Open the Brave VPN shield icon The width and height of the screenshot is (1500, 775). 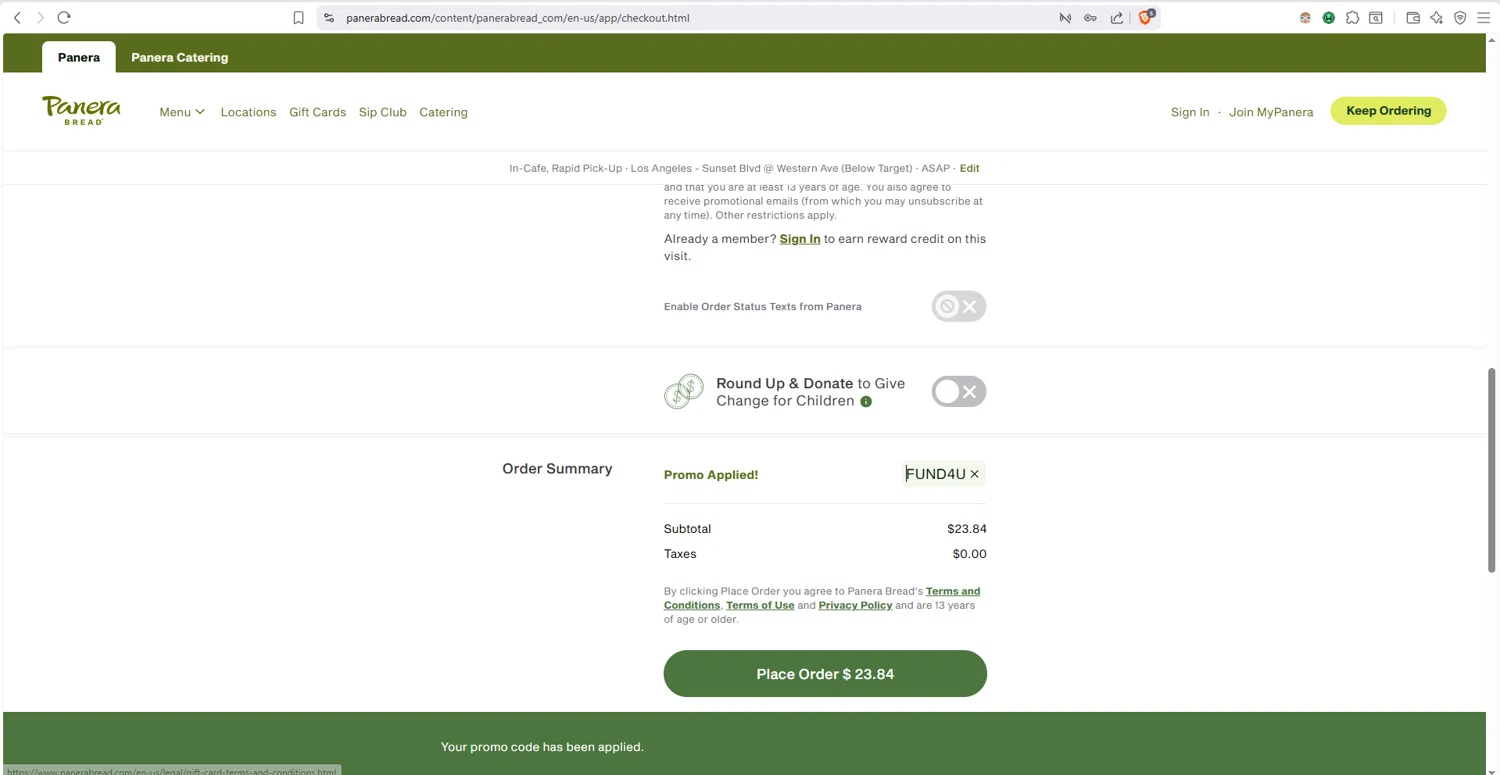pyautogui.click(x=1460, y=18)
